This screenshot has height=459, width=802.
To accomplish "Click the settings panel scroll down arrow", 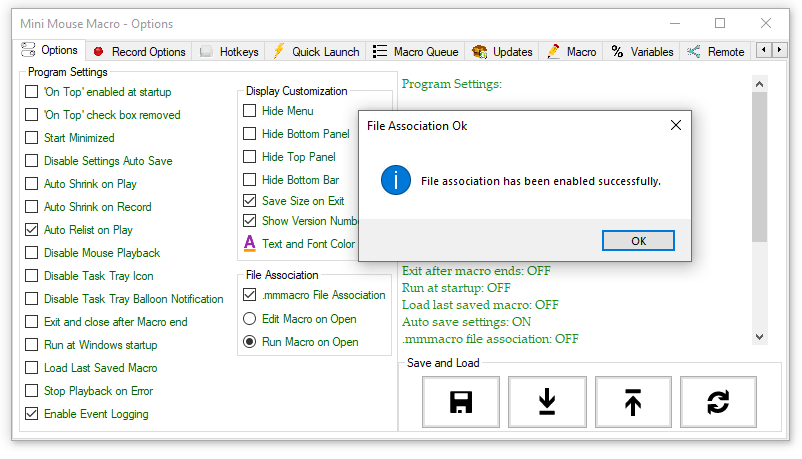I will [760, 337].
